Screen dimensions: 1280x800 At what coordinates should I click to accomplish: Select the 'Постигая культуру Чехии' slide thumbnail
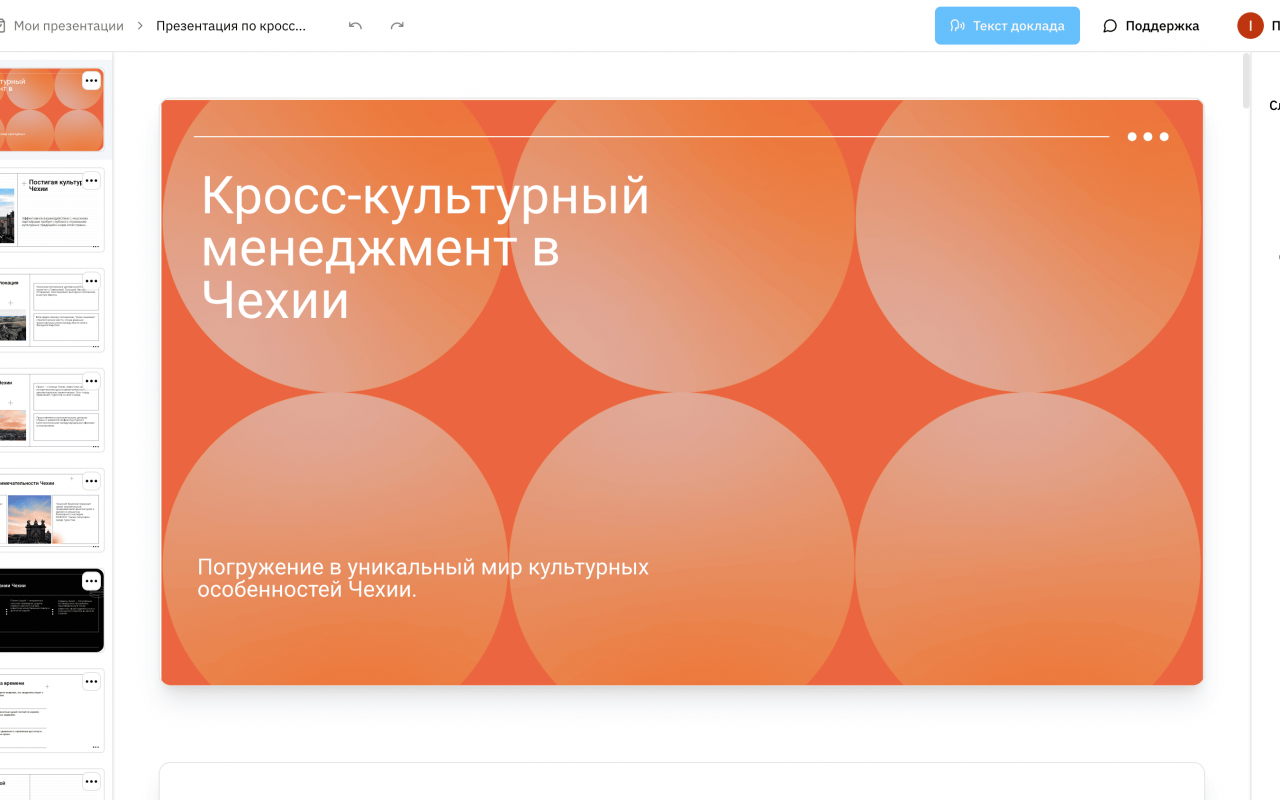(52, 210)
